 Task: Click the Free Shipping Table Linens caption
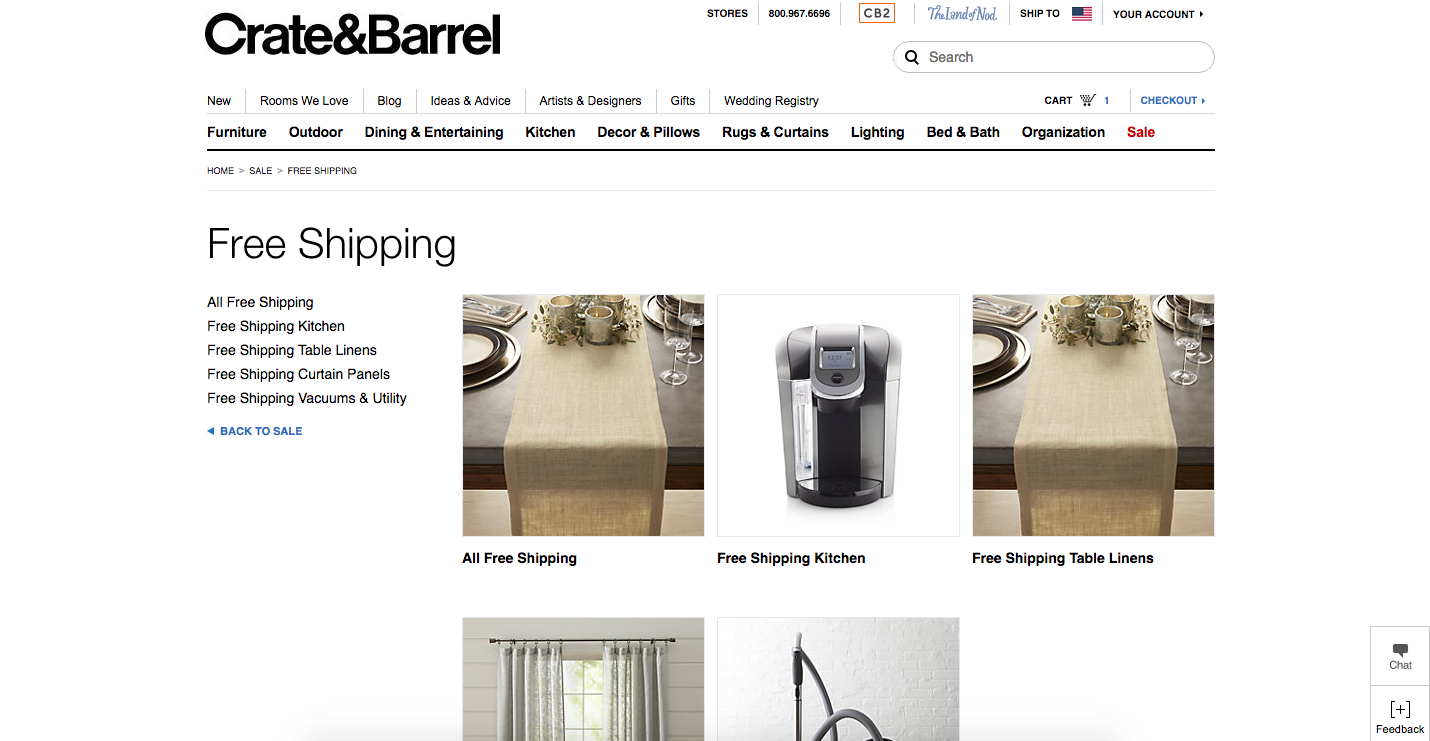1063,558
